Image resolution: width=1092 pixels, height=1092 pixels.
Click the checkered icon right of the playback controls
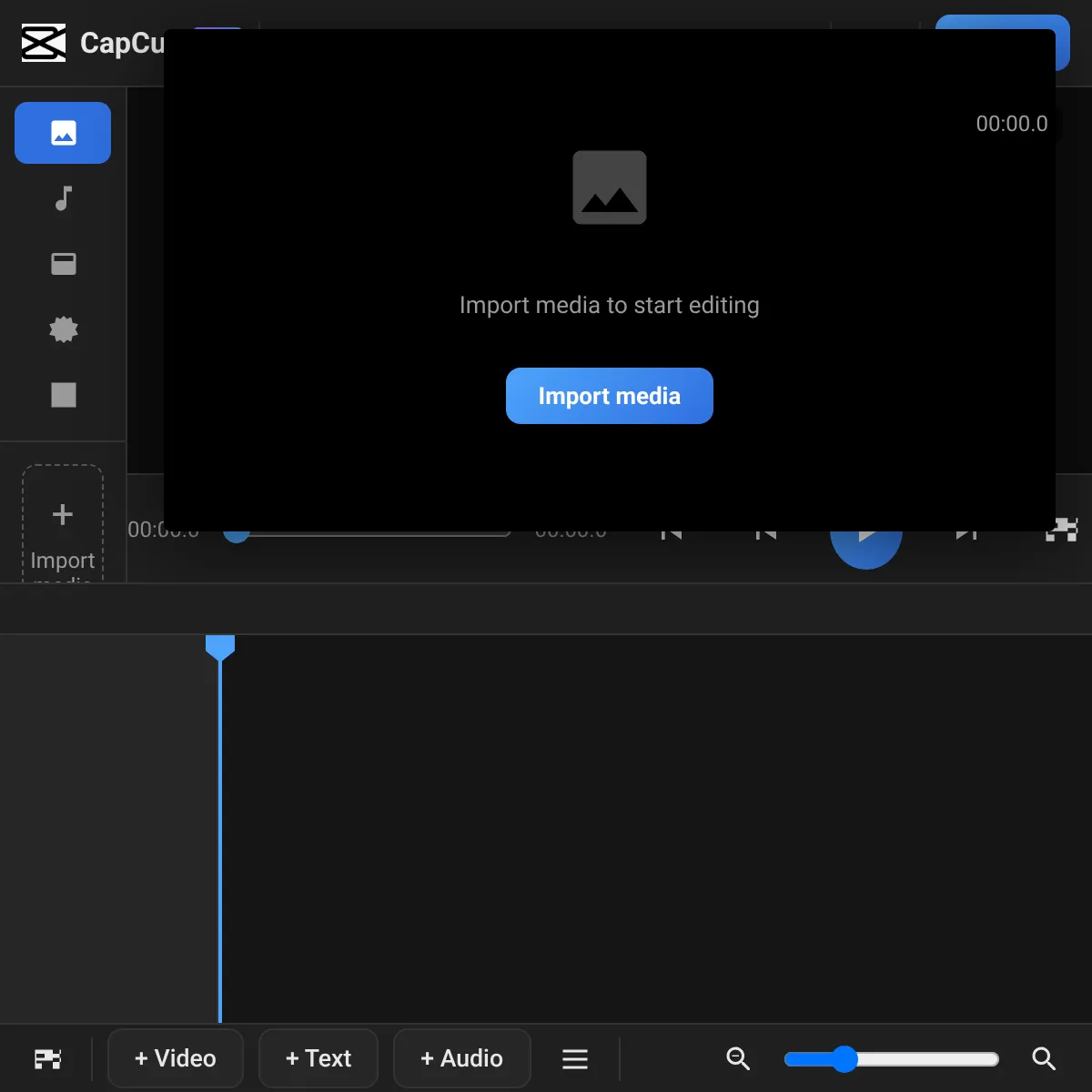point(1061,530)
